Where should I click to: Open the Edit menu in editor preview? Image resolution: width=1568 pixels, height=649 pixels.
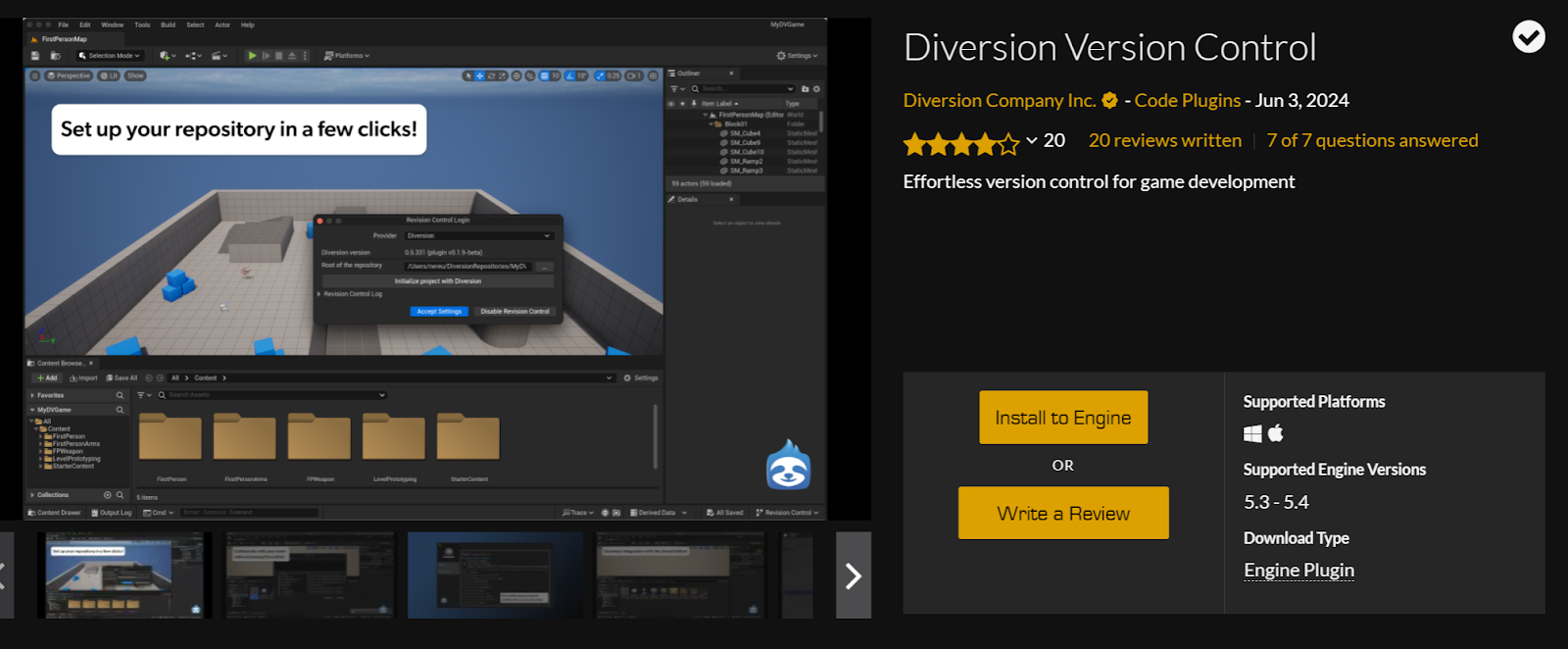point(85,25)
